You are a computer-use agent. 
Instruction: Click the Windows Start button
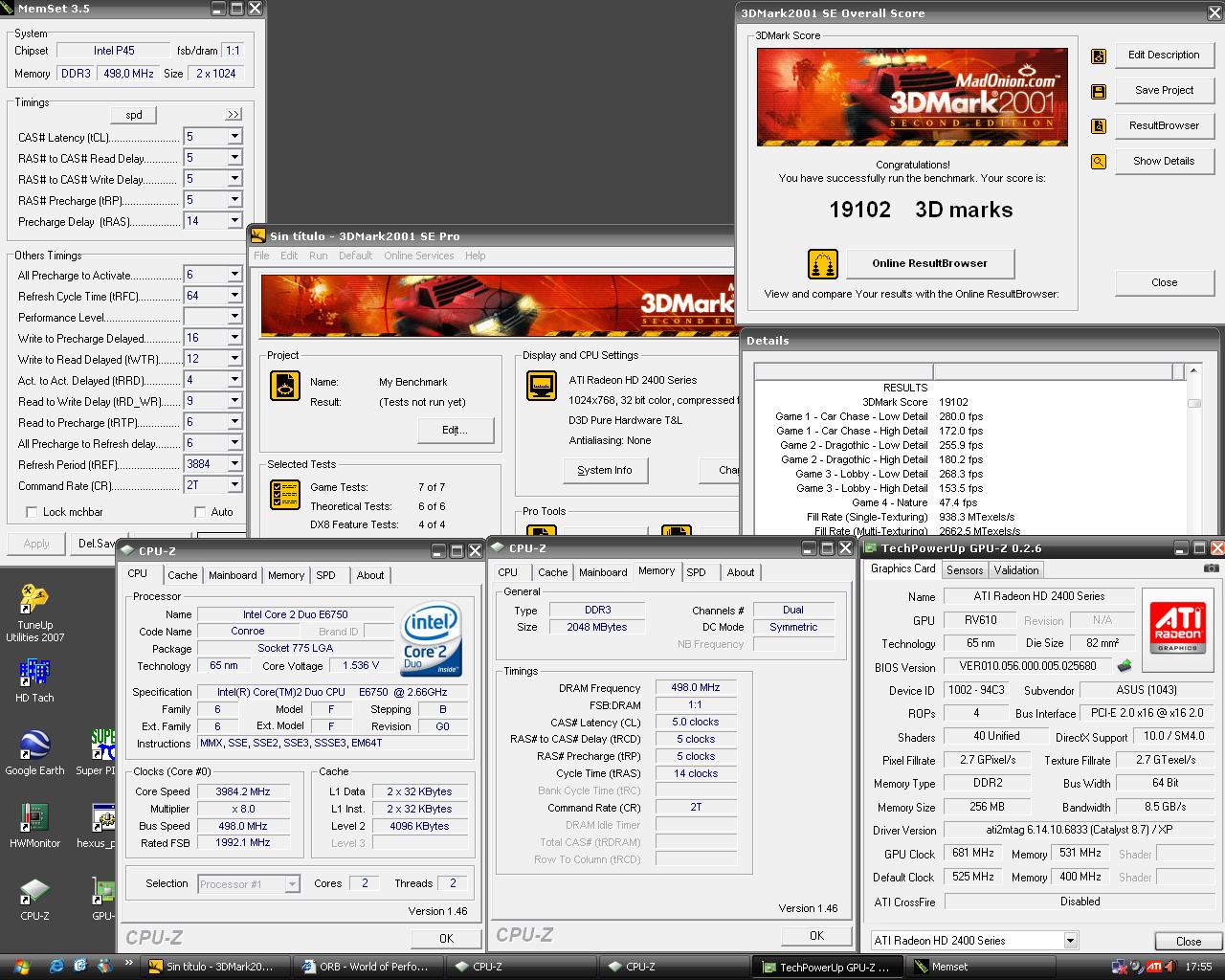21,967
